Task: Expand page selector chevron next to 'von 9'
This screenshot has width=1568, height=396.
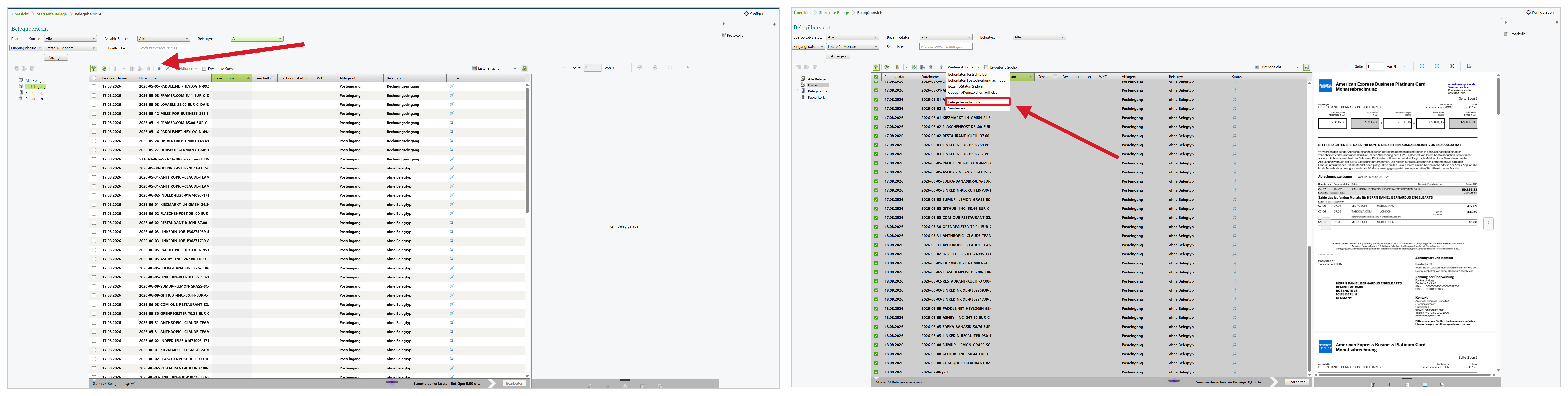Action: 1405,66
